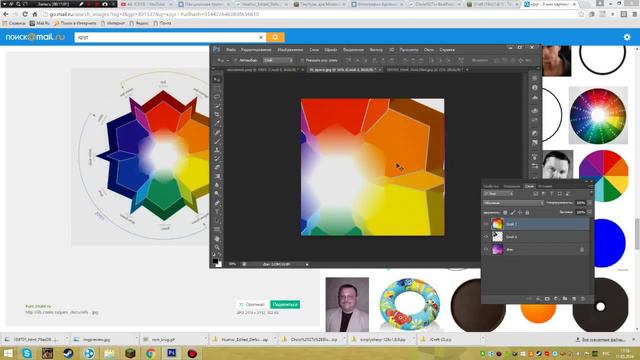Viewport: 640px width, 360px height.
Task: Click delete layer trash icon in Layers panel
Action: [x=582, y=299]
